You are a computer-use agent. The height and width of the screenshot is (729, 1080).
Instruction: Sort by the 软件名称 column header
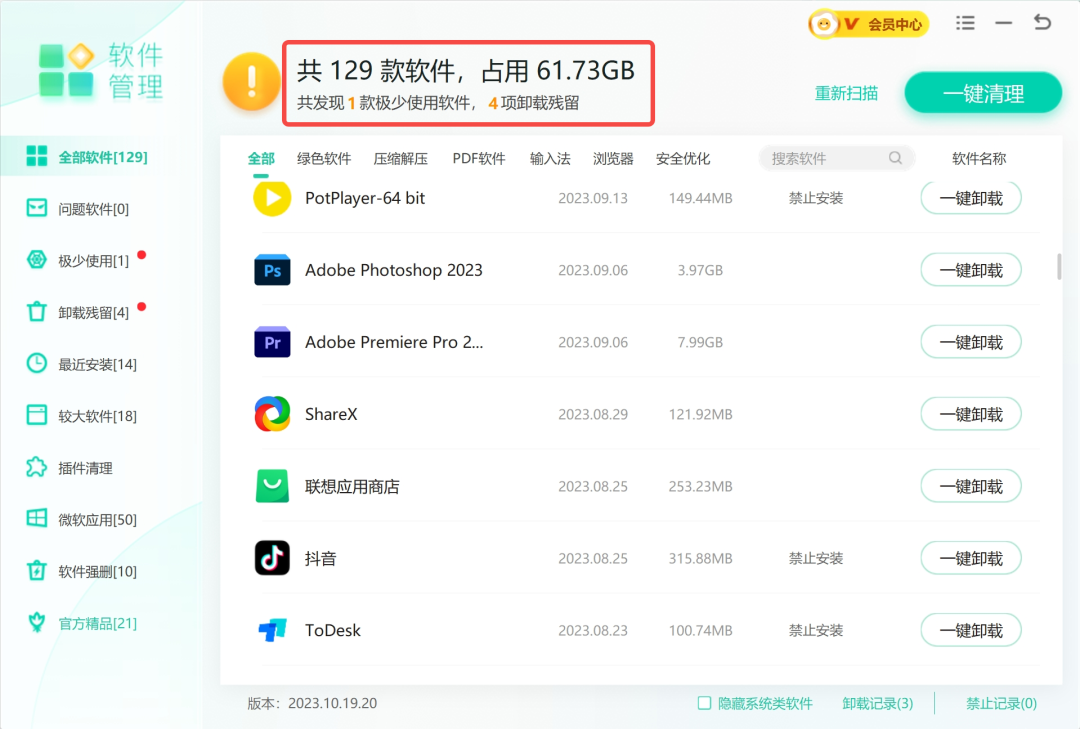979,158
